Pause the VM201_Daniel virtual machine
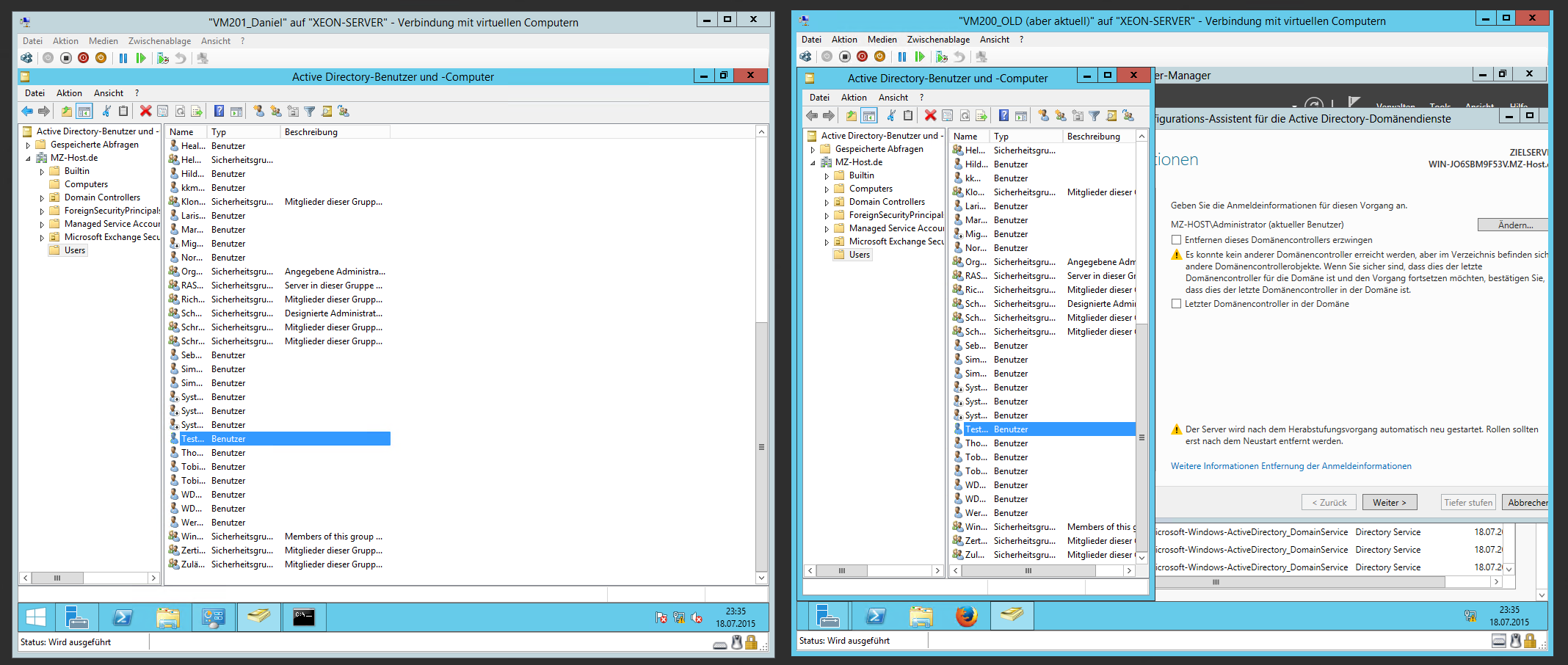Image resolution: width=1568 pixels, height=665 pixels. [x=123, y=58]
